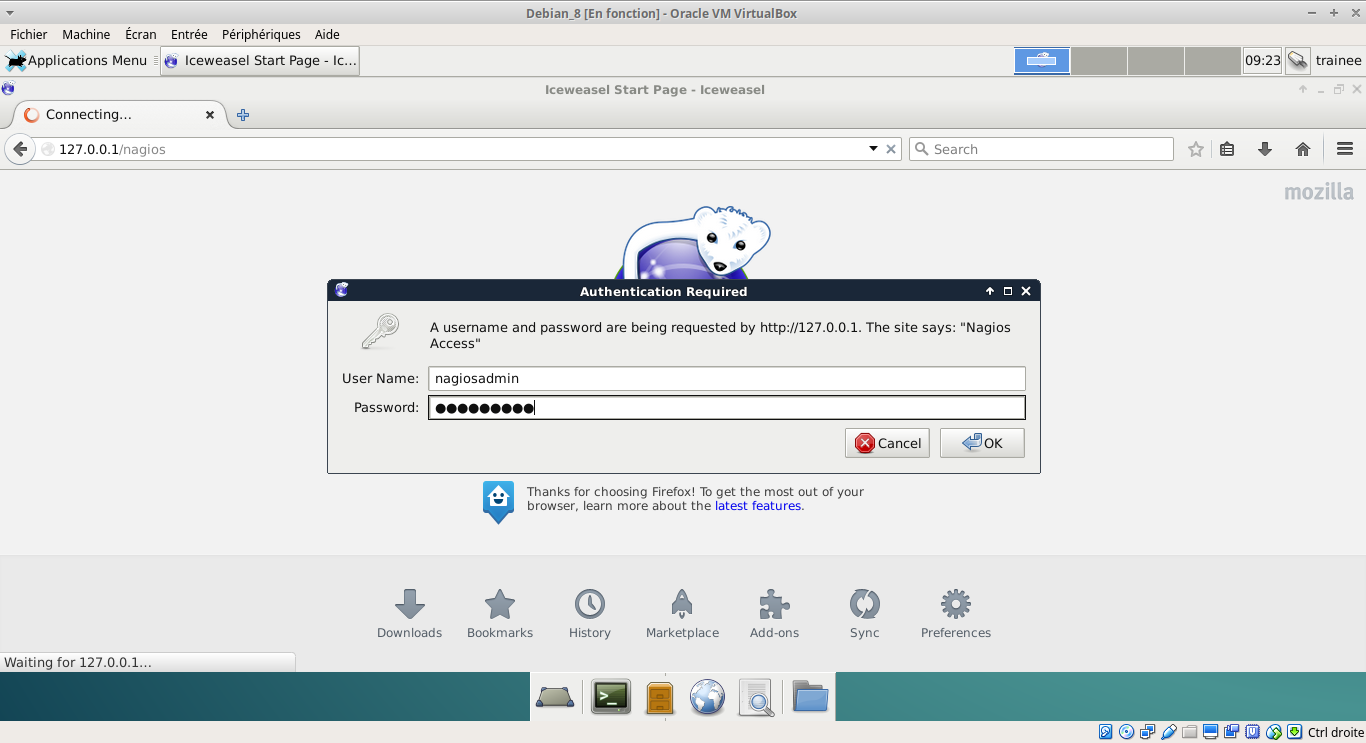Click VirtualBox optical disk status icon
The width and height of the screenshot is (1366, 743).
pos(1126,732)
